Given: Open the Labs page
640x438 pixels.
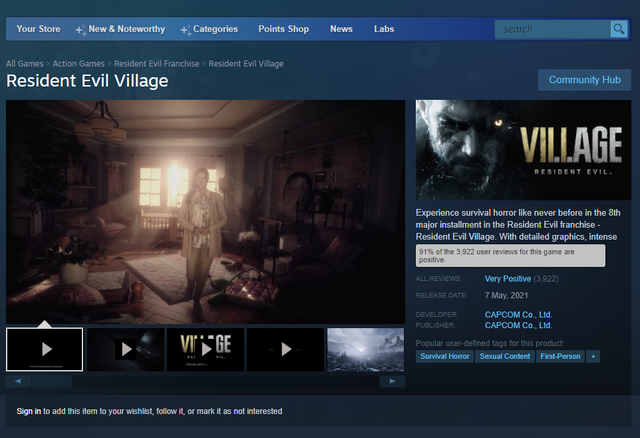Looking at the screenshot, I should [x=384, y=29].
